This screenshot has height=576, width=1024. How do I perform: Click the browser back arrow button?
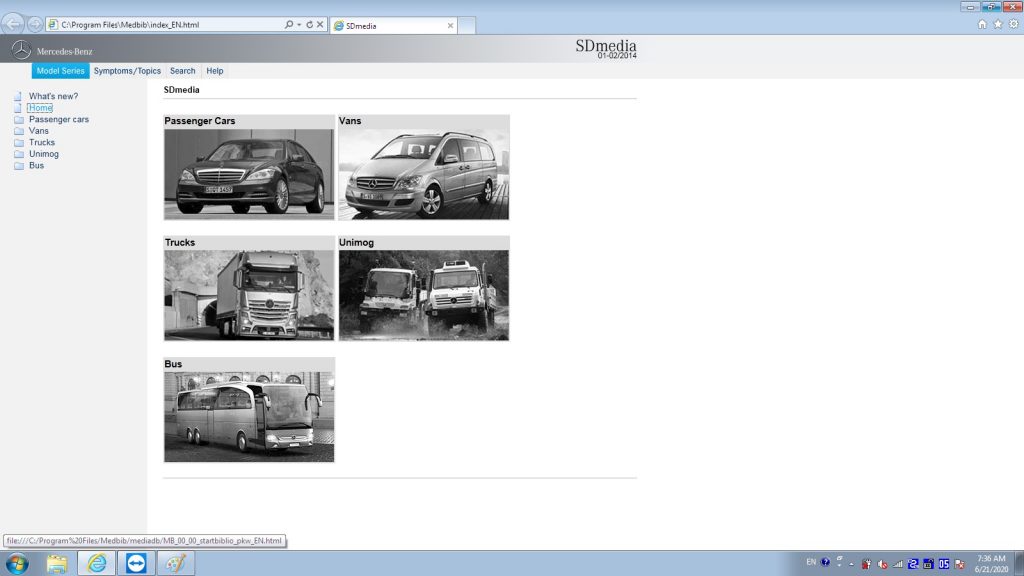(x=12, y=24)
